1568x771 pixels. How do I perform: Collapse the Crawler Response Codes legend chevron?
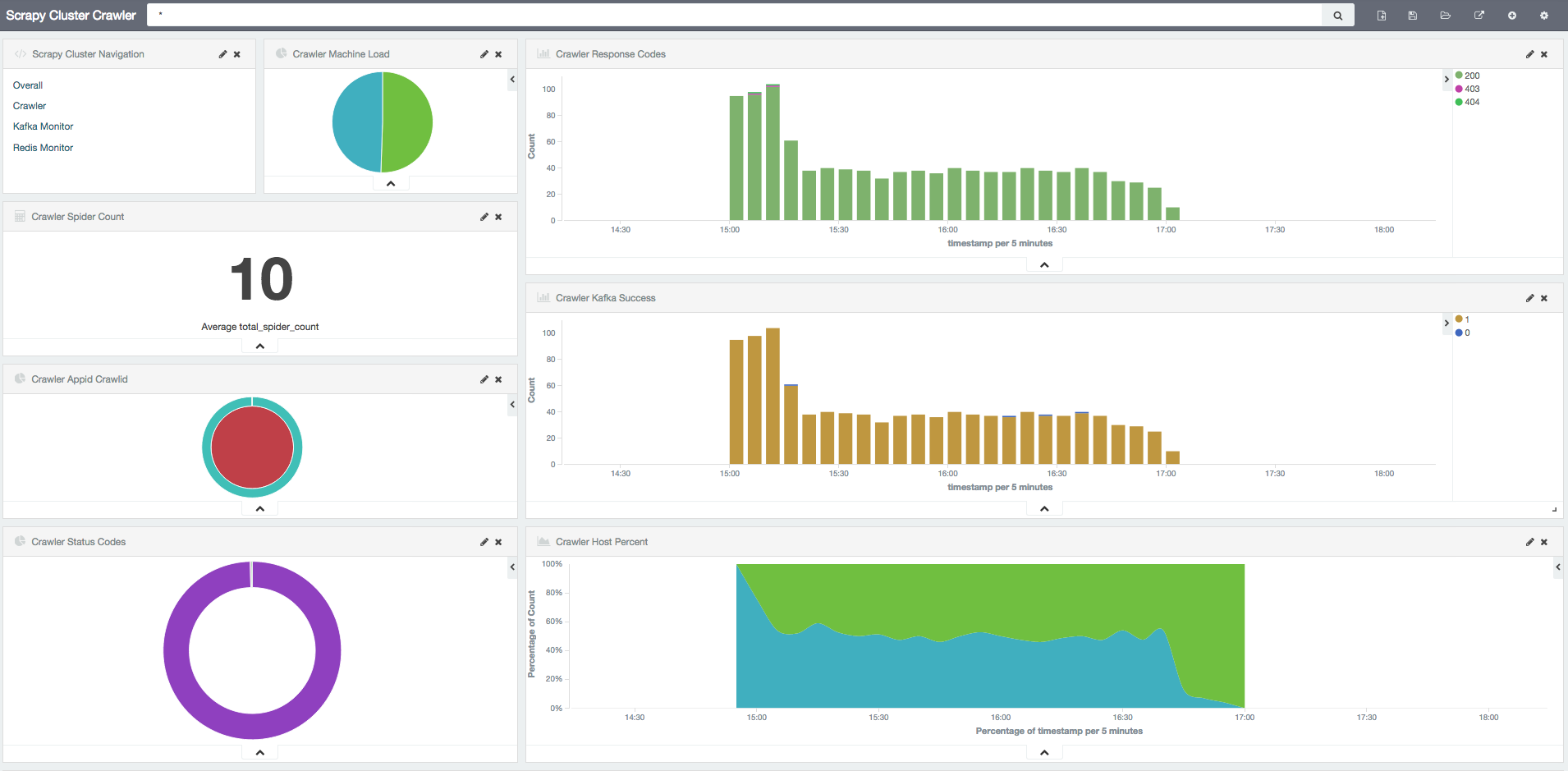1447,80
